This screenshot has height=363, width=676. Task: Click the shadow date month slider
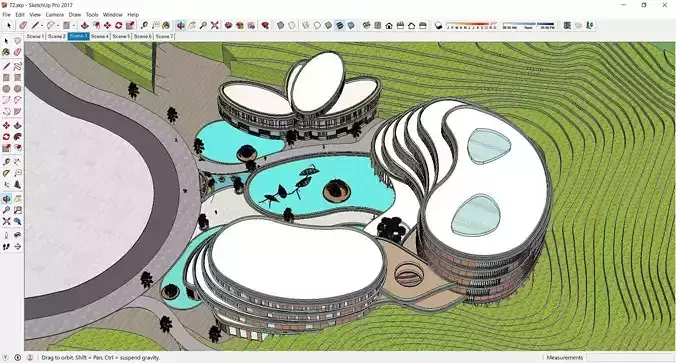(472, 25)
